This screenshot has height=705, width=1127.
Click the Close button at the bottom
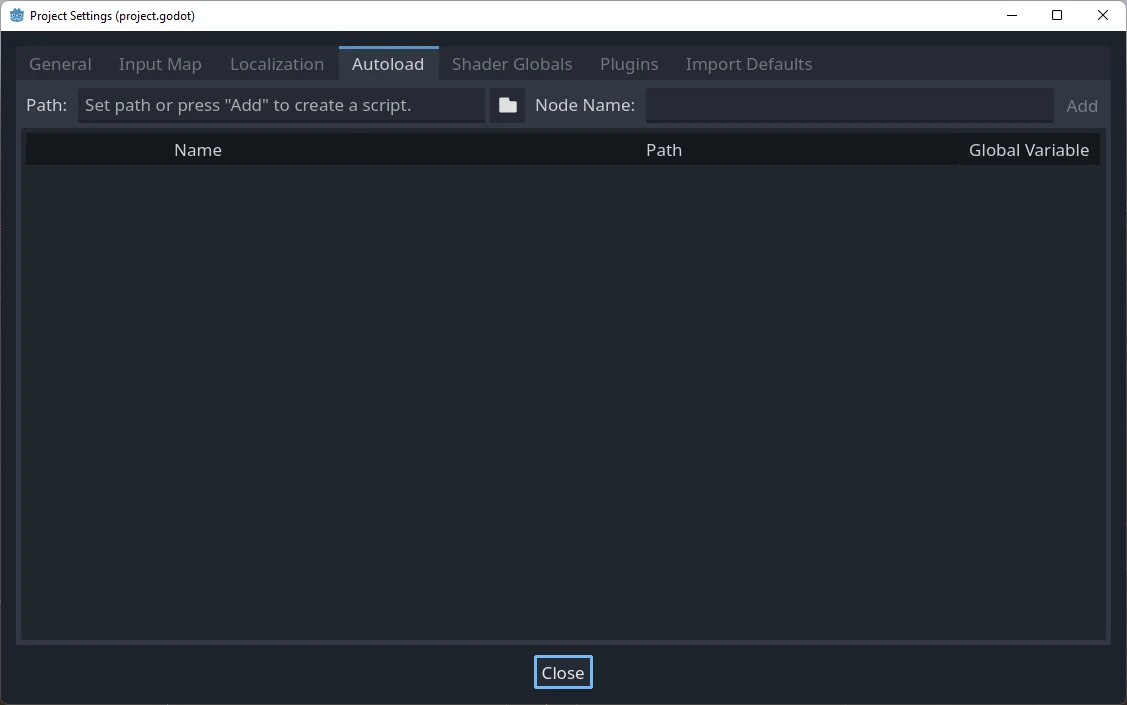pyautogui.click(x=562, y=672)
